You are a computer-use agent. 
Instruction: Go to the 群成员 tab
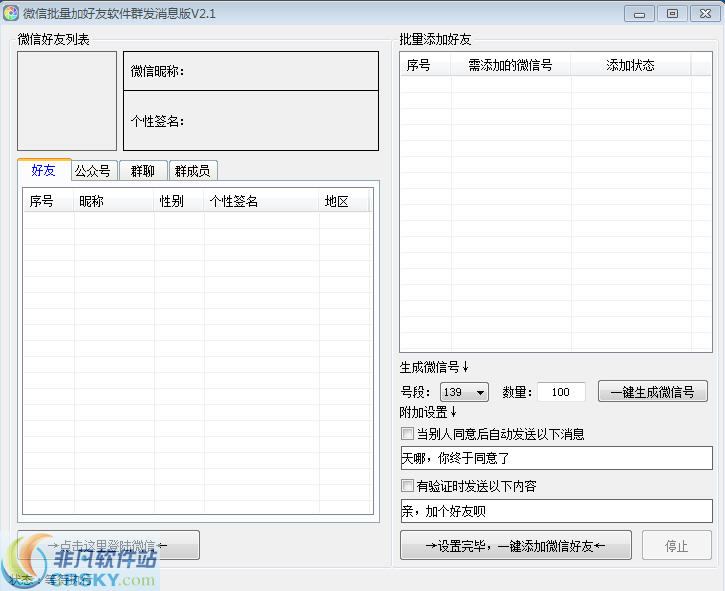pyautogui.click(x=193, y=171)
